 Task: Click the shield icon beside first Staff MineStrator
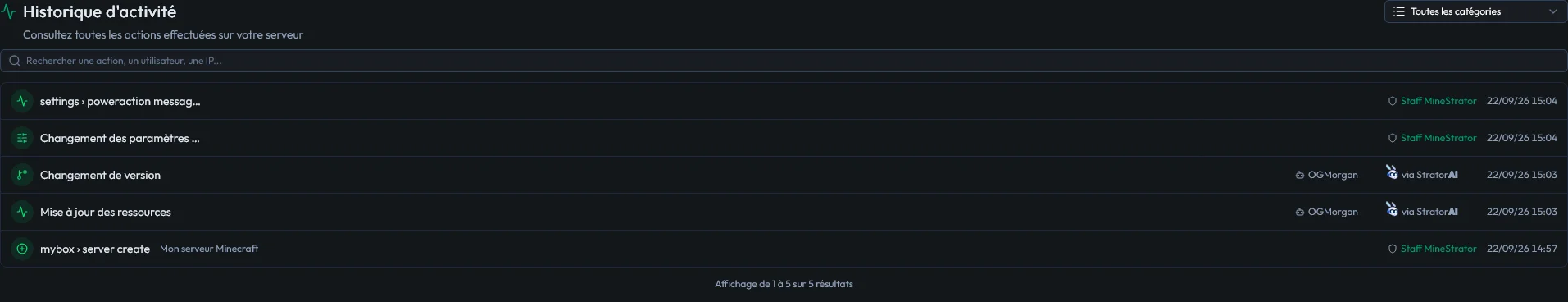pyautogui.click(x=1392, y=101)
